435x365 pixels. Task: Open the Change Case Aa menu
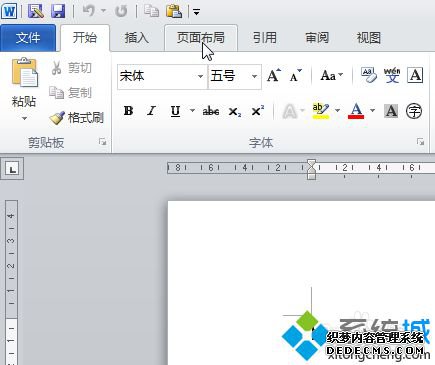tap(331, 76)
